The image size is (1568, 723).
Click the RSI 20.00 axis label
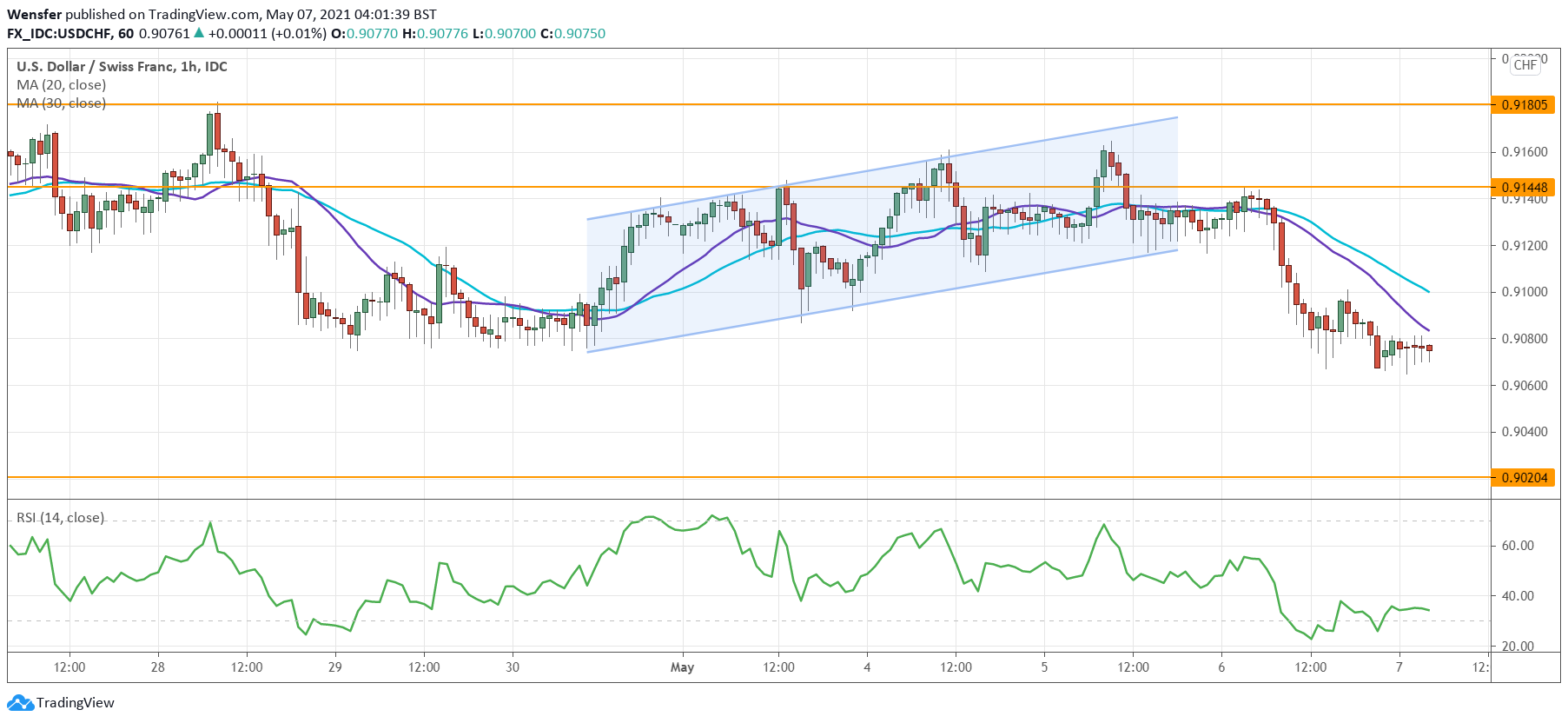(1518, 647)
